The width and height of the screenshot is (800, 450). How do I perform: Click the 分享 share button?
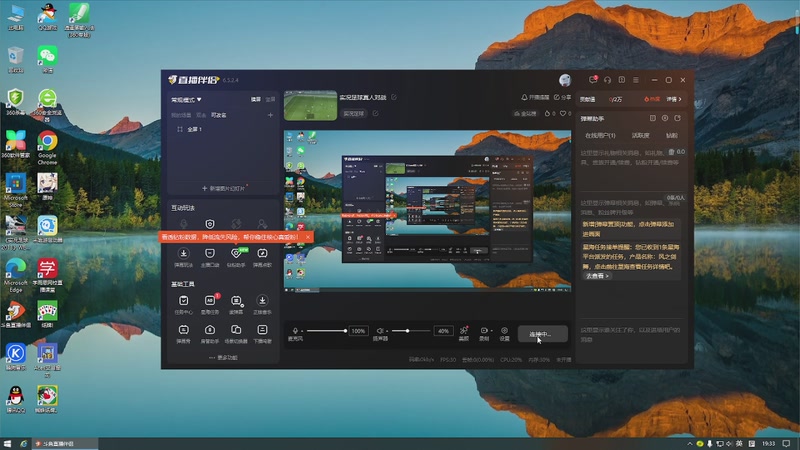tap(562, 97)
